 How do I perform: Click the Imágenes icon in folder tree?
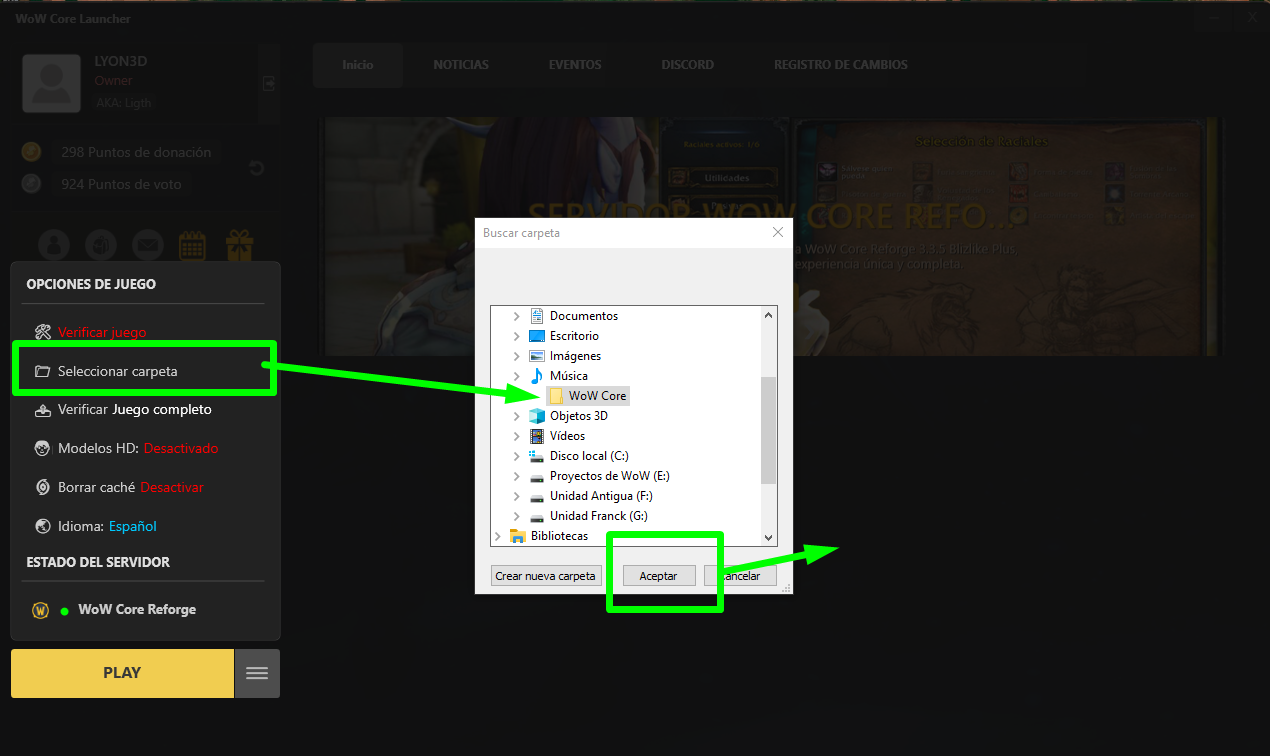[x=536, y=356]
